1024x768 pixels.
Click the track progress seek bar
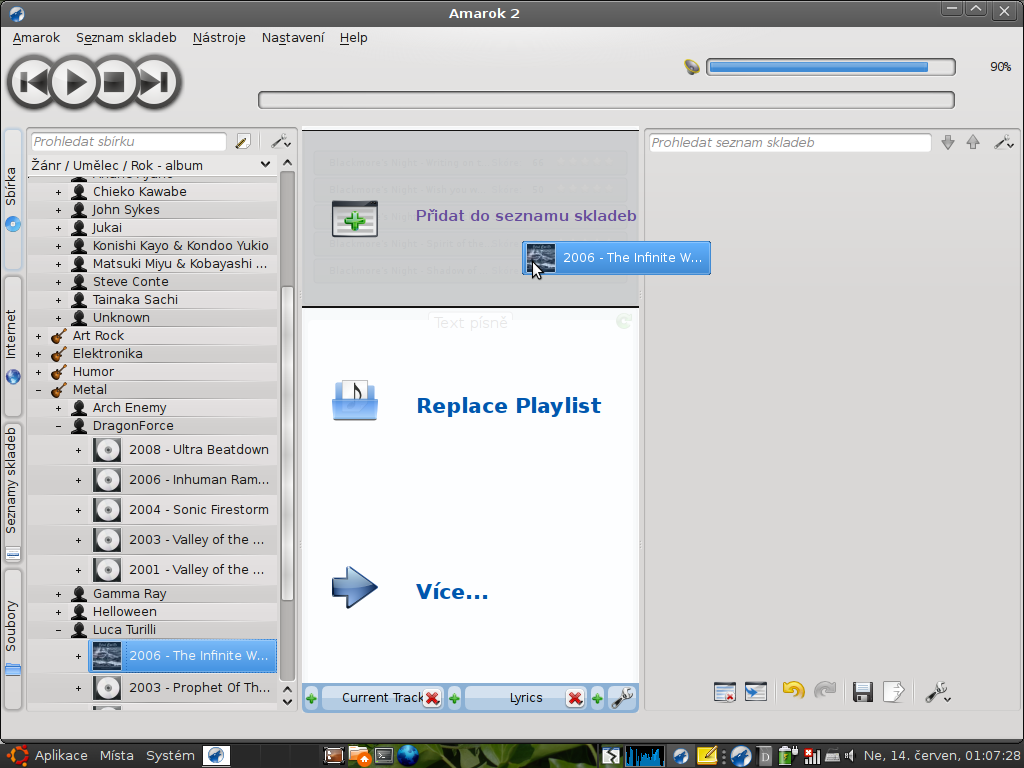[606, 100]
